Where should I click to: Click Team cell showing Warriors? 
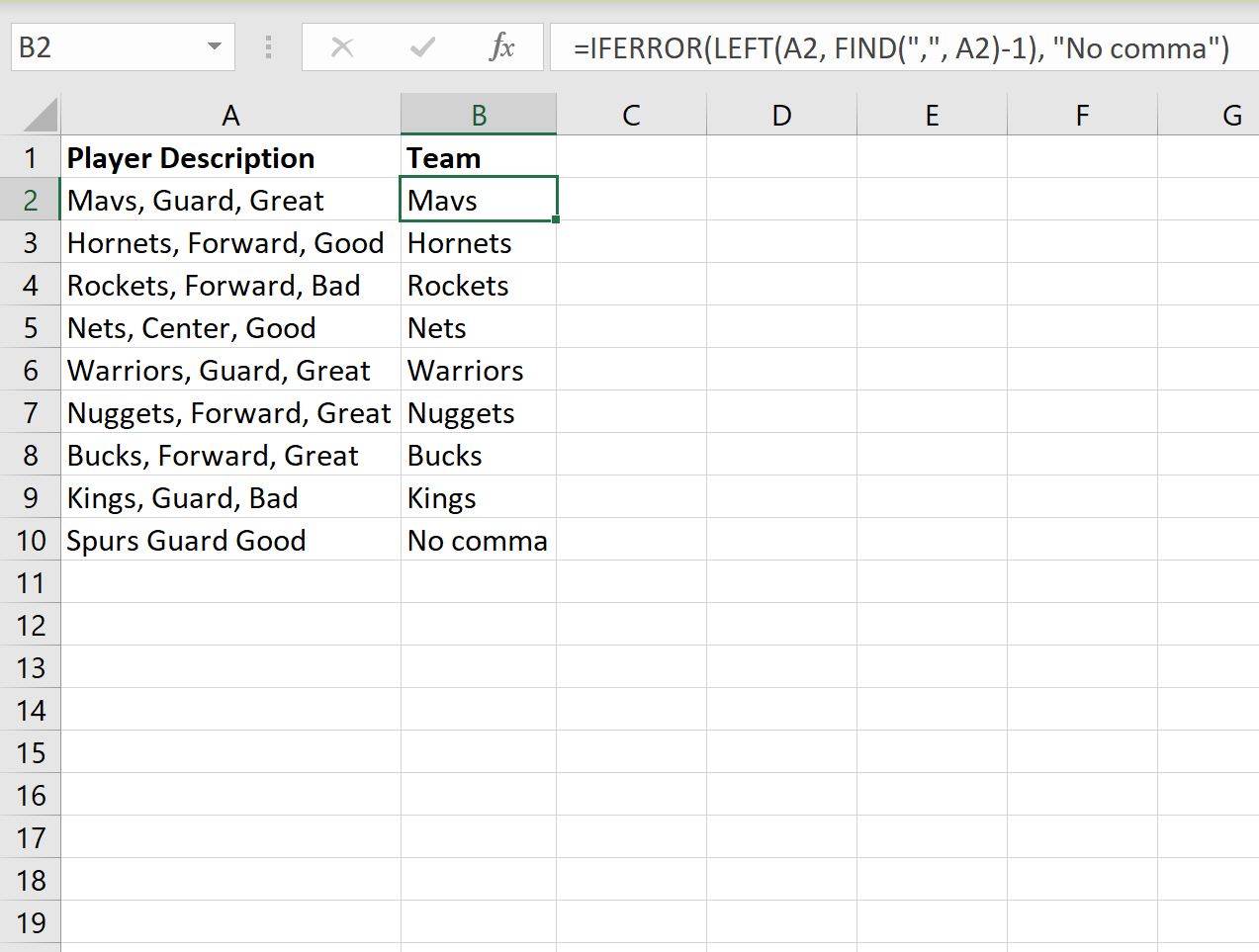[x=479, y=370]
